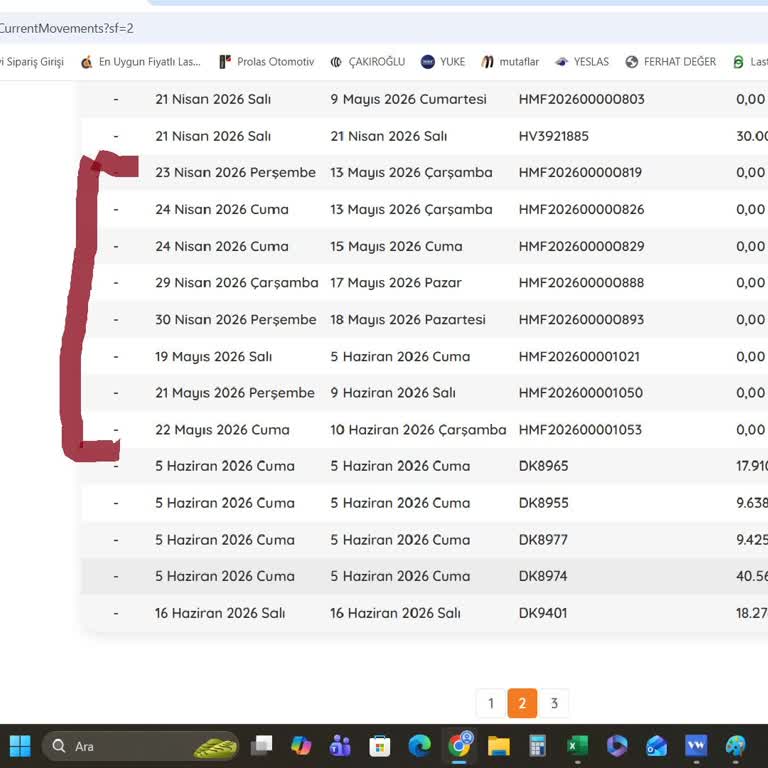Click document number DK8974
768x768 pixels.
click(x=543, y=576)
